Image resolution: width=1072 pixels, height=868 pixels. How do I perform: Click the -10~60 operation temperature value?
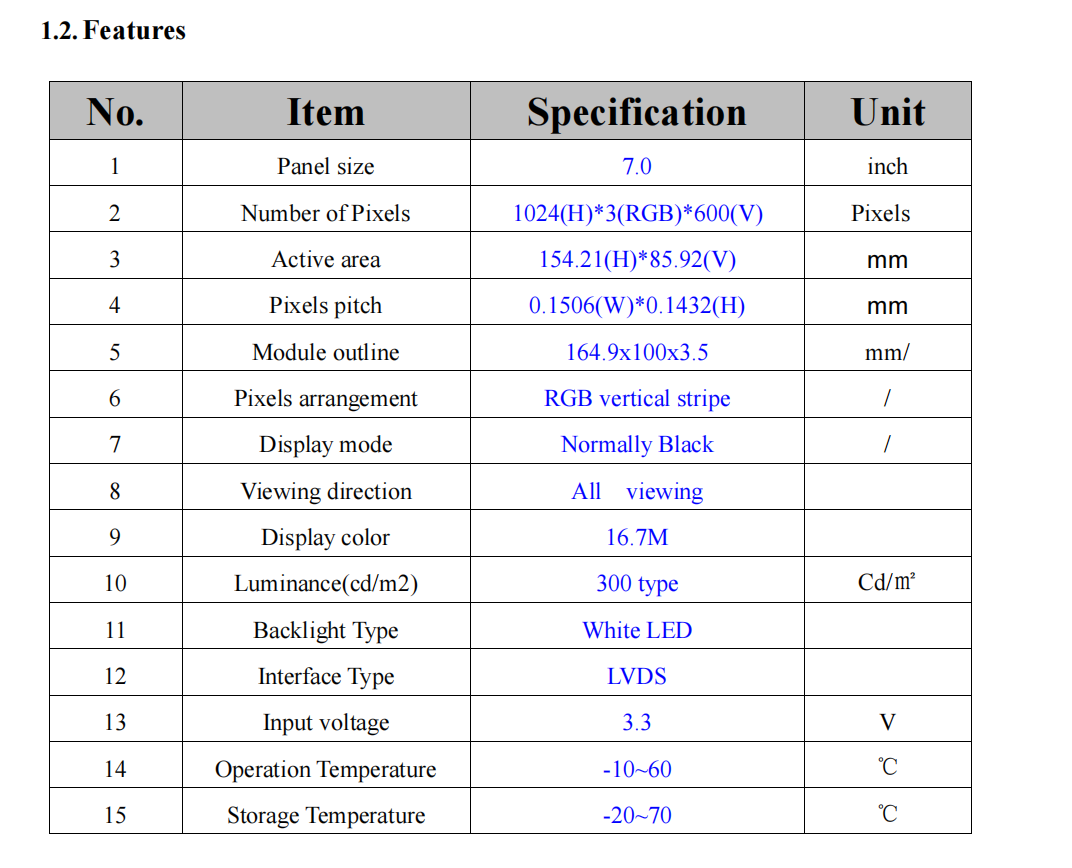pyautogui.click(x=637, y=769)
